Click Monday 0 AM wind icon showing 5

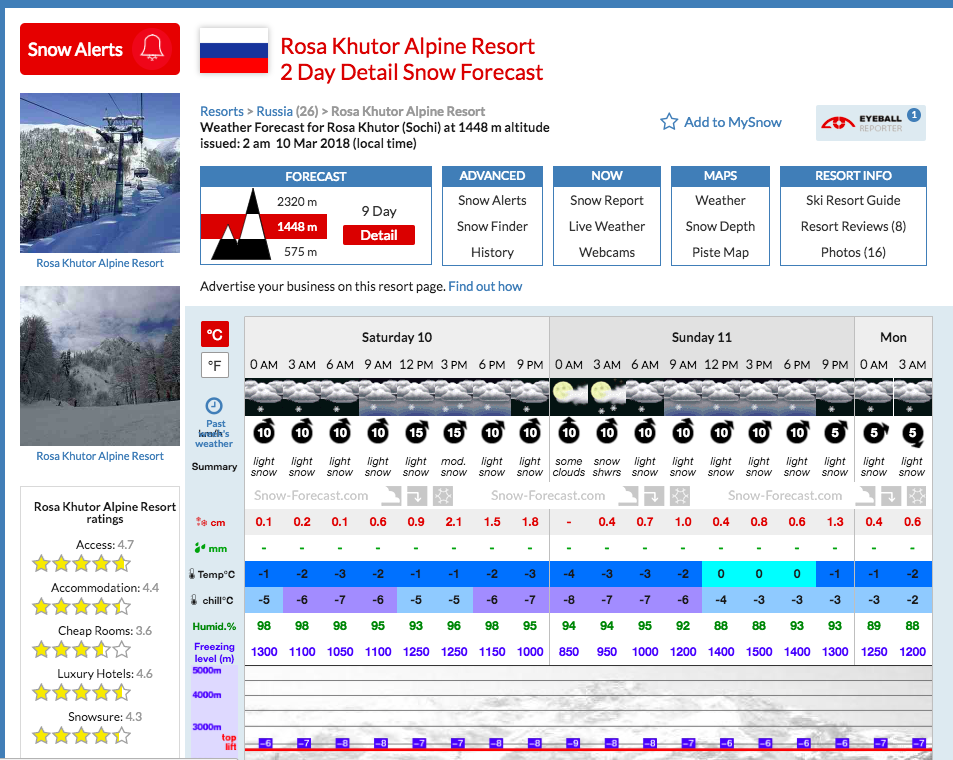875,432
